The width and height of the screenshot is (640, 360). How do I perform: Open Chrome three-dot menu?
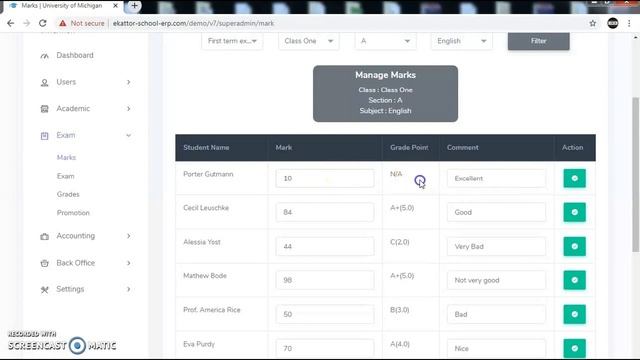(x=629, y=23)
